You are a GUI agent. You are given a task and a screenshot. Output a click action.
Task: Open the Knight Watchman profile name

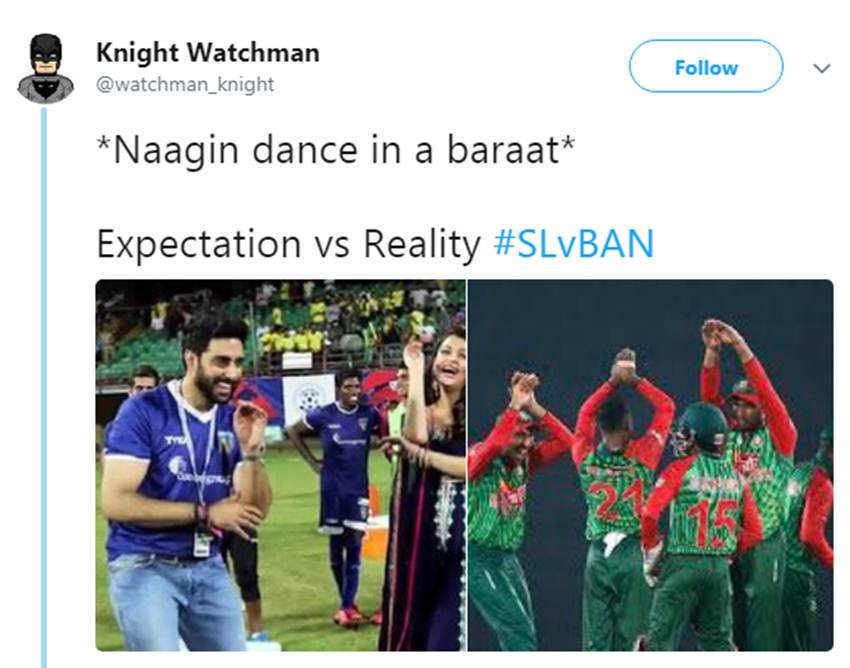click(208, 53)
